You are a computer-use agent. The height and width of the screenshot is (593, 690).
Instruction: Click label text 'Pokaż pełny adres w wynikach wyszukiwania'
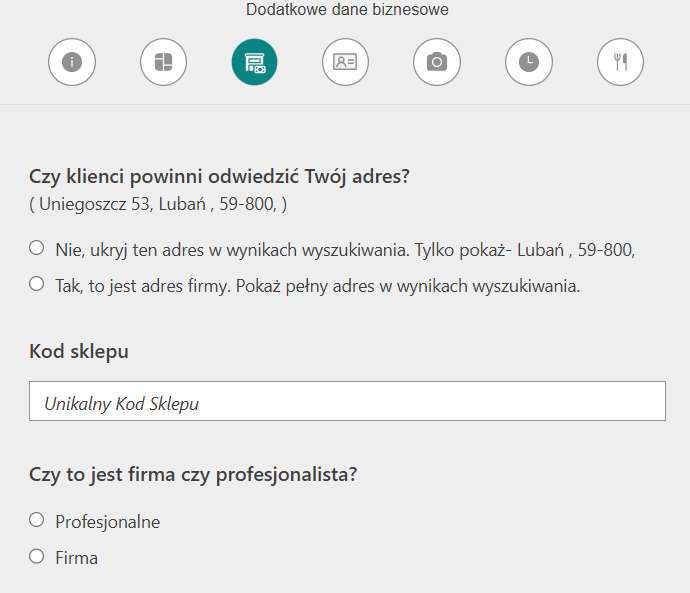tap(407, 286)
